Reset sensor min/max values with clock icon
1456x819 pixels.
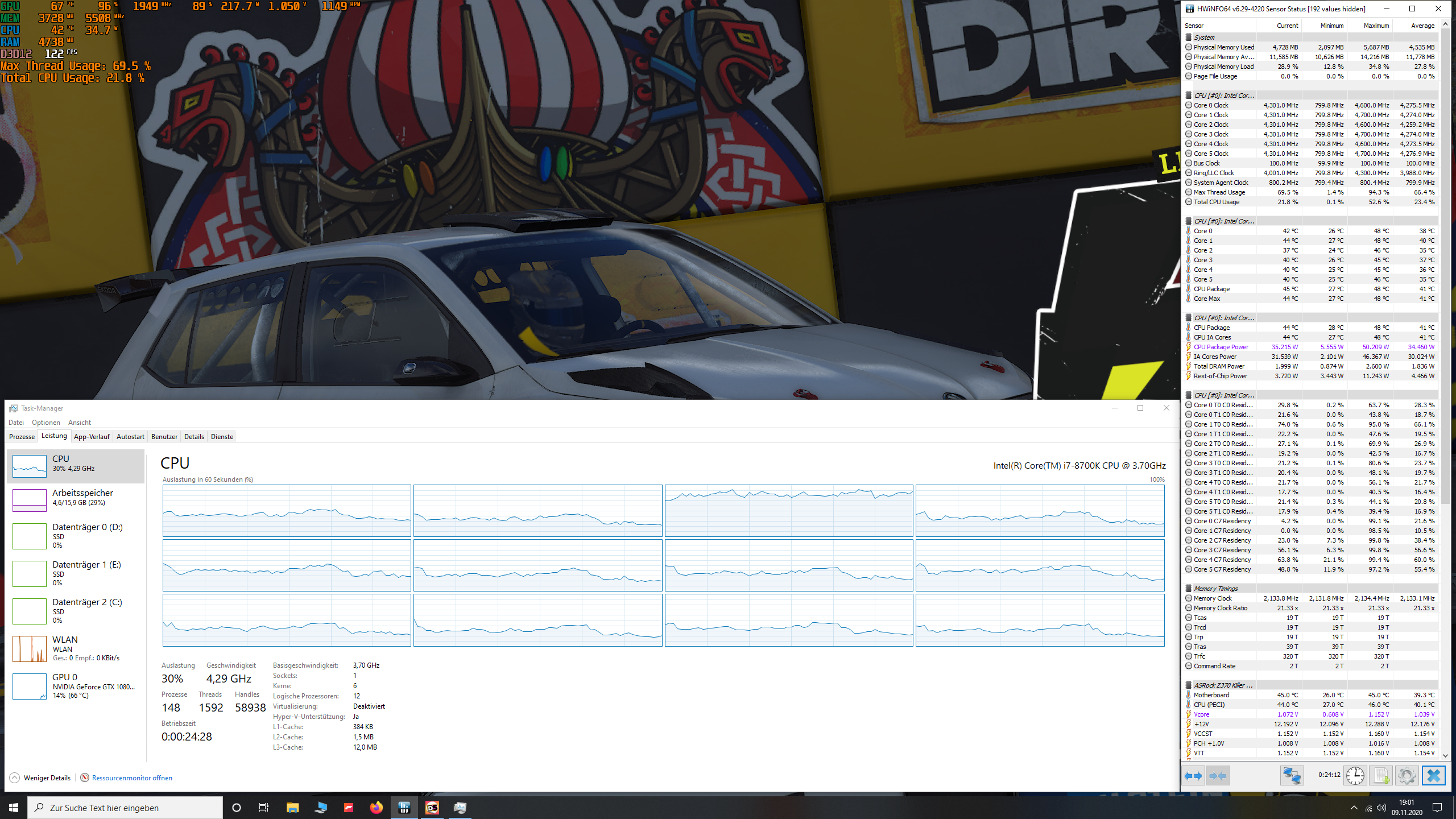1355,775
